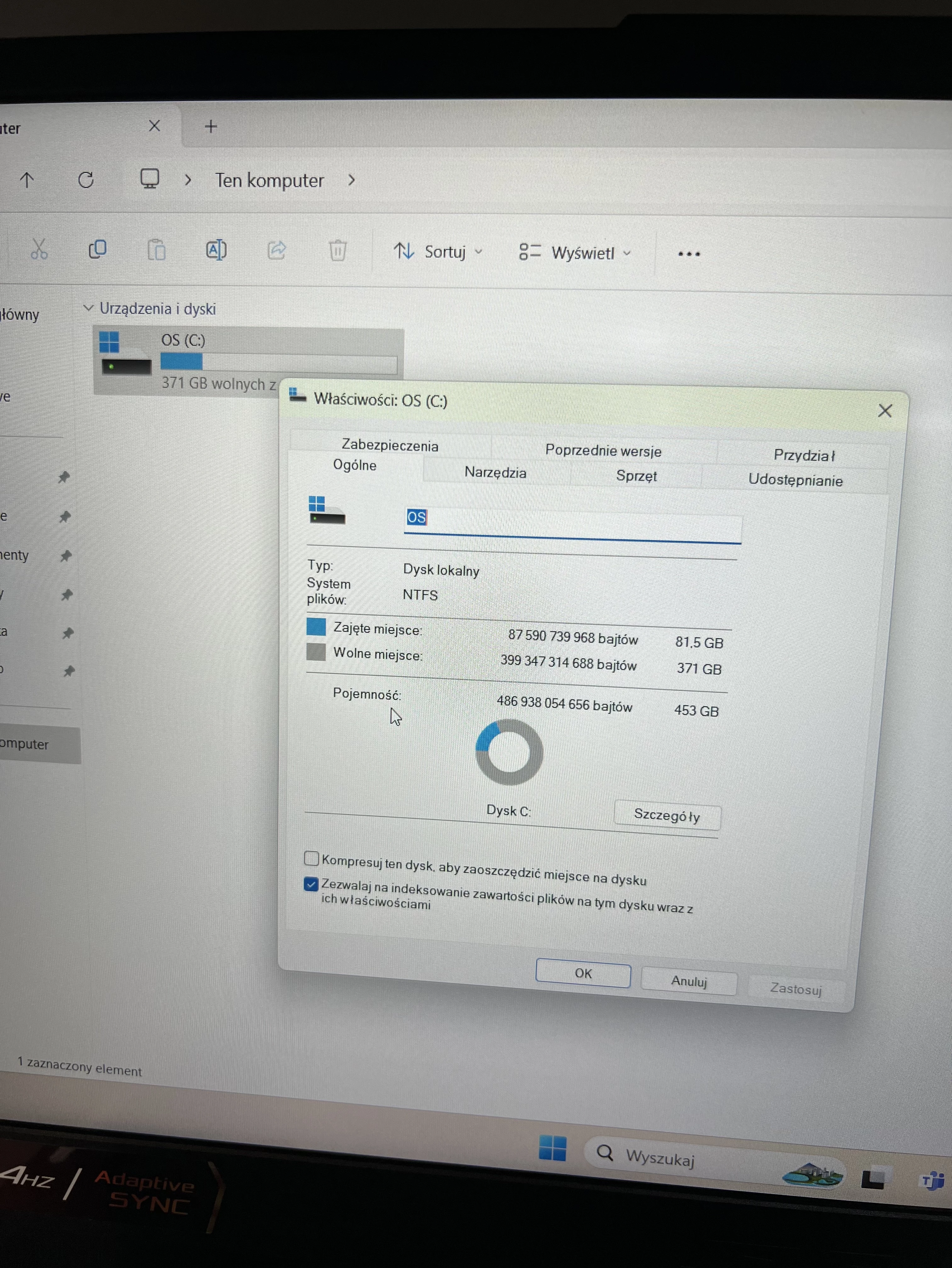952x1268 pixels.
Task: Click the Rename icon in toolbar
Action: point(216,250)
